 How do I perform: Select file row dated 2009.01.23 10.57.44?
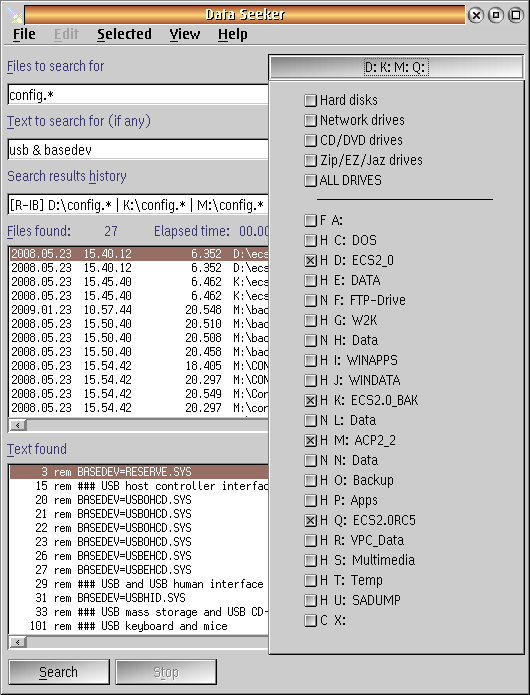(x=139, y=310)
